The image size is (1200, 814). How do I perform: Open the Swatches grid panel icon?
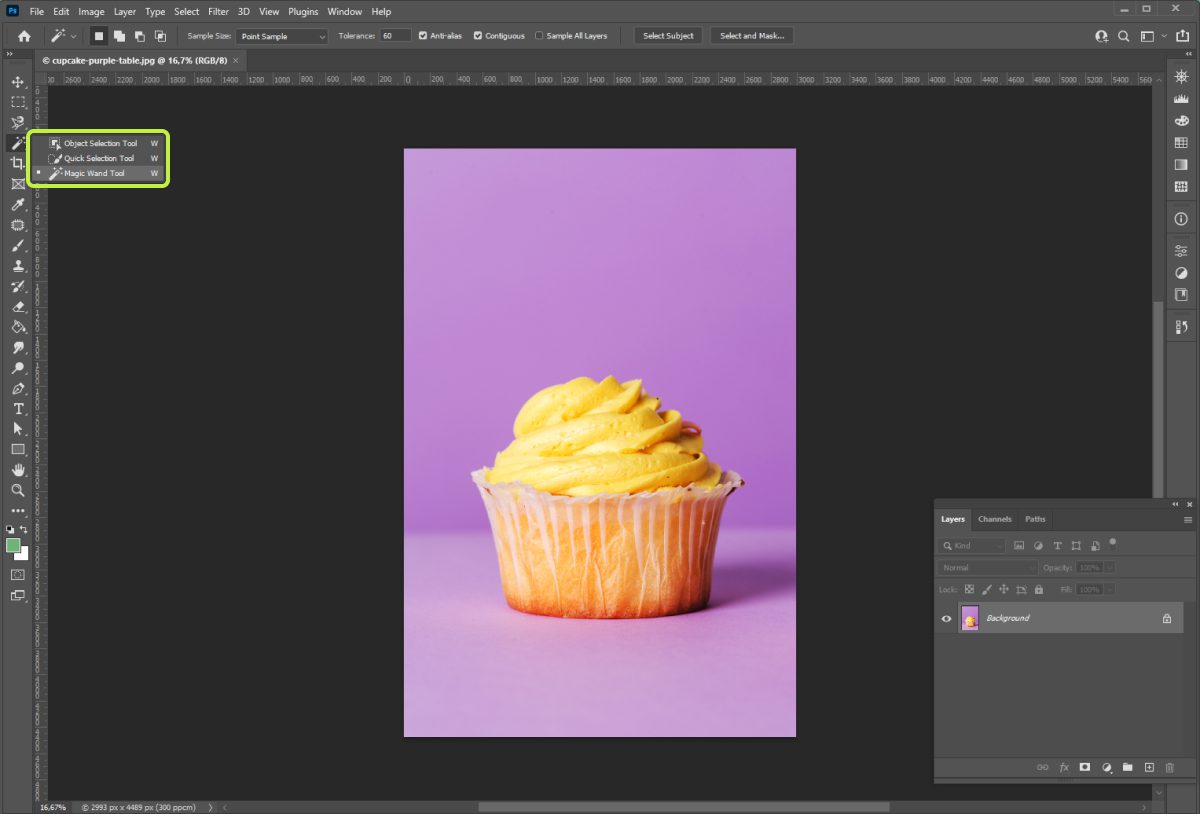[1181, 143]
